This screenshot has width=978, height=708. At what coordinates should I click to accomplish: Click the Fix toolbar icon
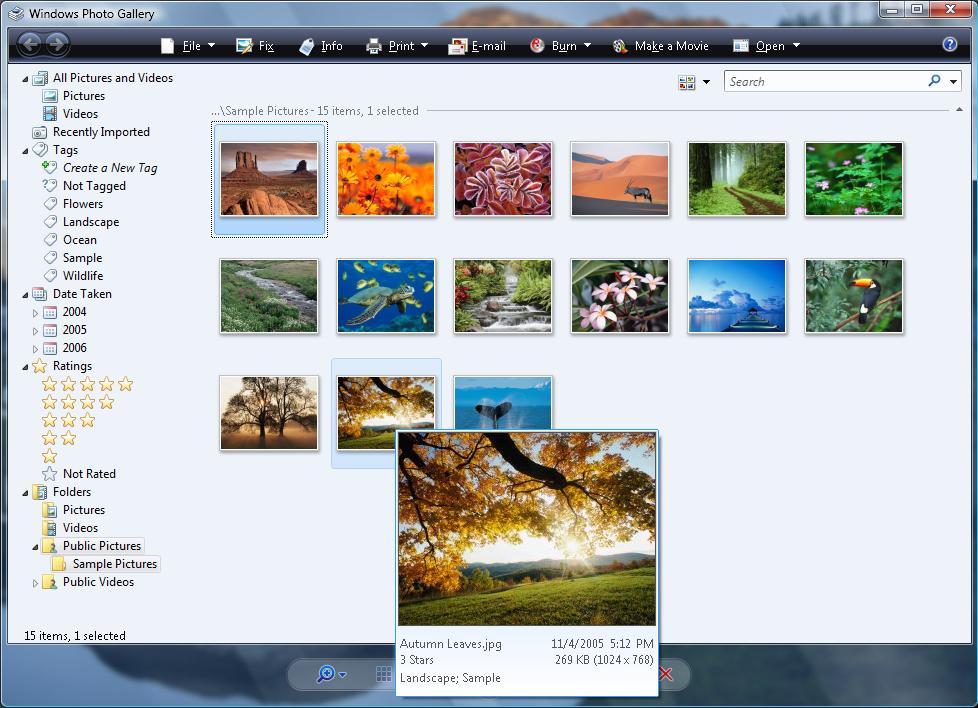(x=244, y=46)
